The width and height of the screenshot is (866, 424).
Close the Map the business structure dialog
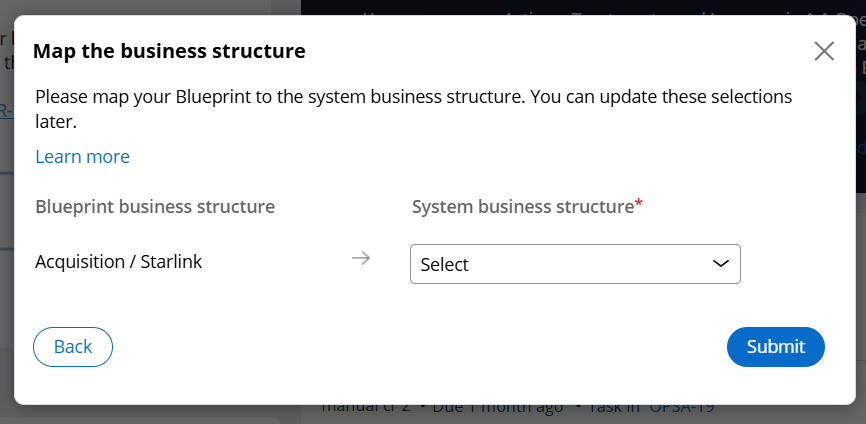pyautogui.click(x=823, y=51)
